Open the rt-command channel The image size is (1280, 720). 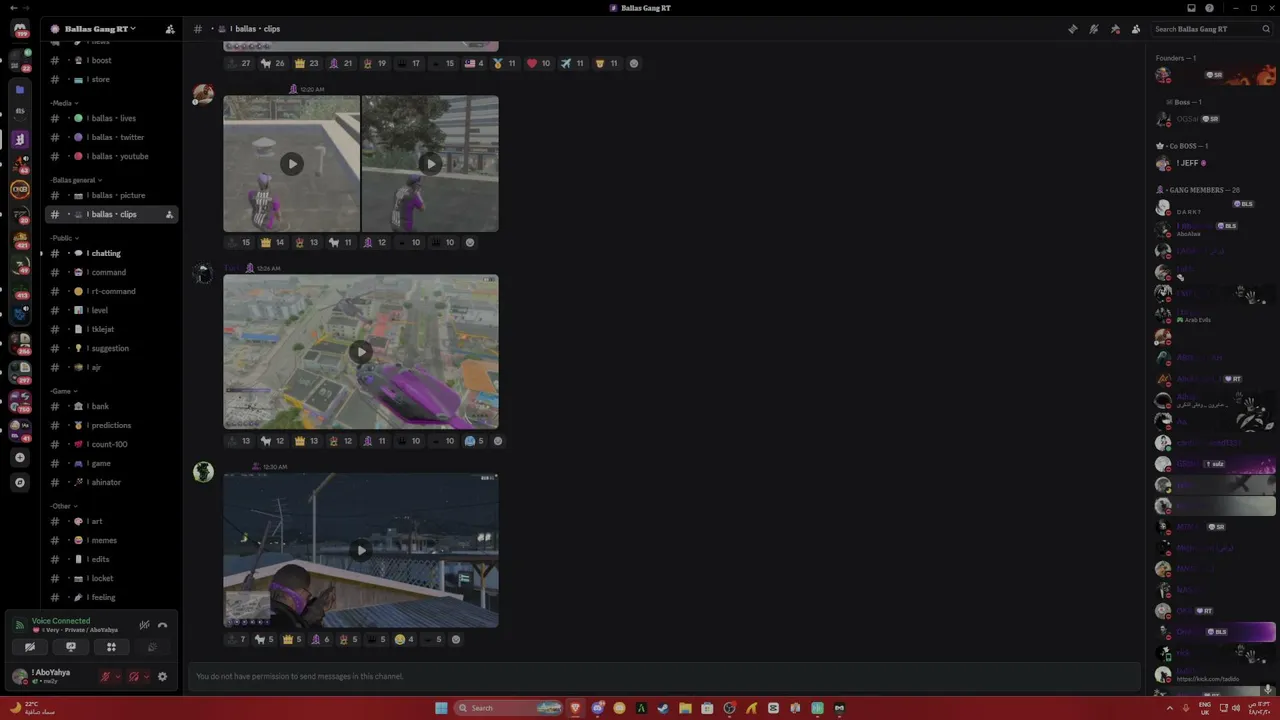click(112, 291)
